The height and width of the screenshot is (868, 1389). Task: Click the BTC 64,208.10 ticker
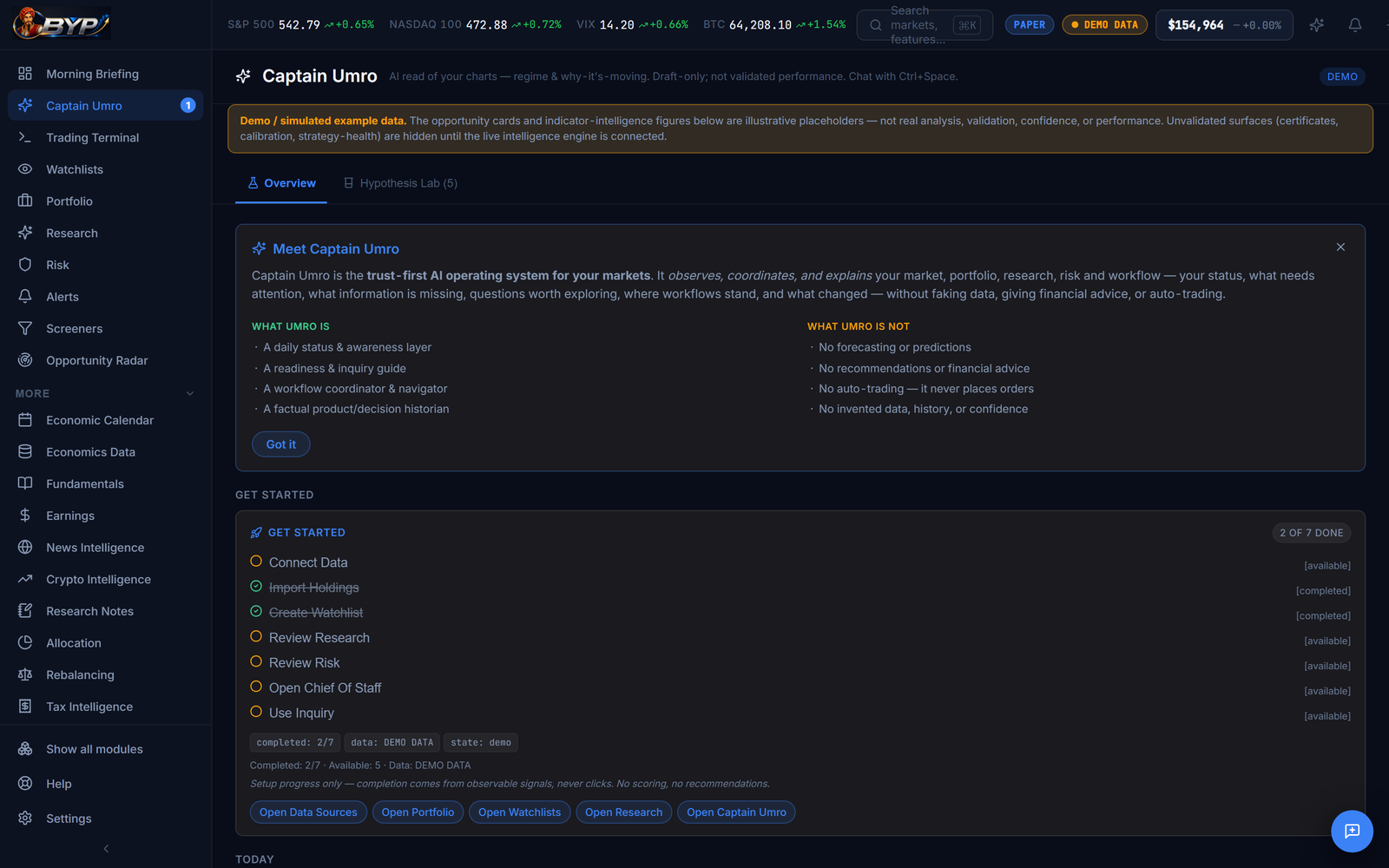point(774,25)
